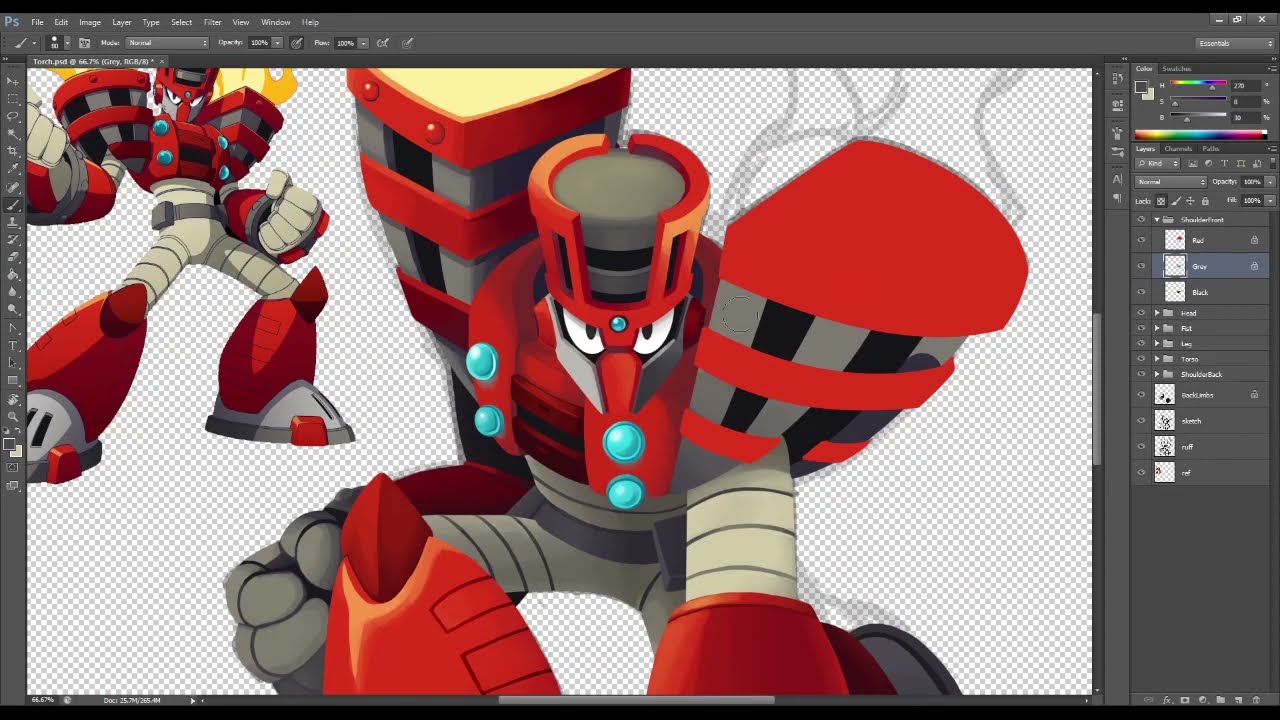Open the File menu
1280x720 pixels.
coord(37,22)
